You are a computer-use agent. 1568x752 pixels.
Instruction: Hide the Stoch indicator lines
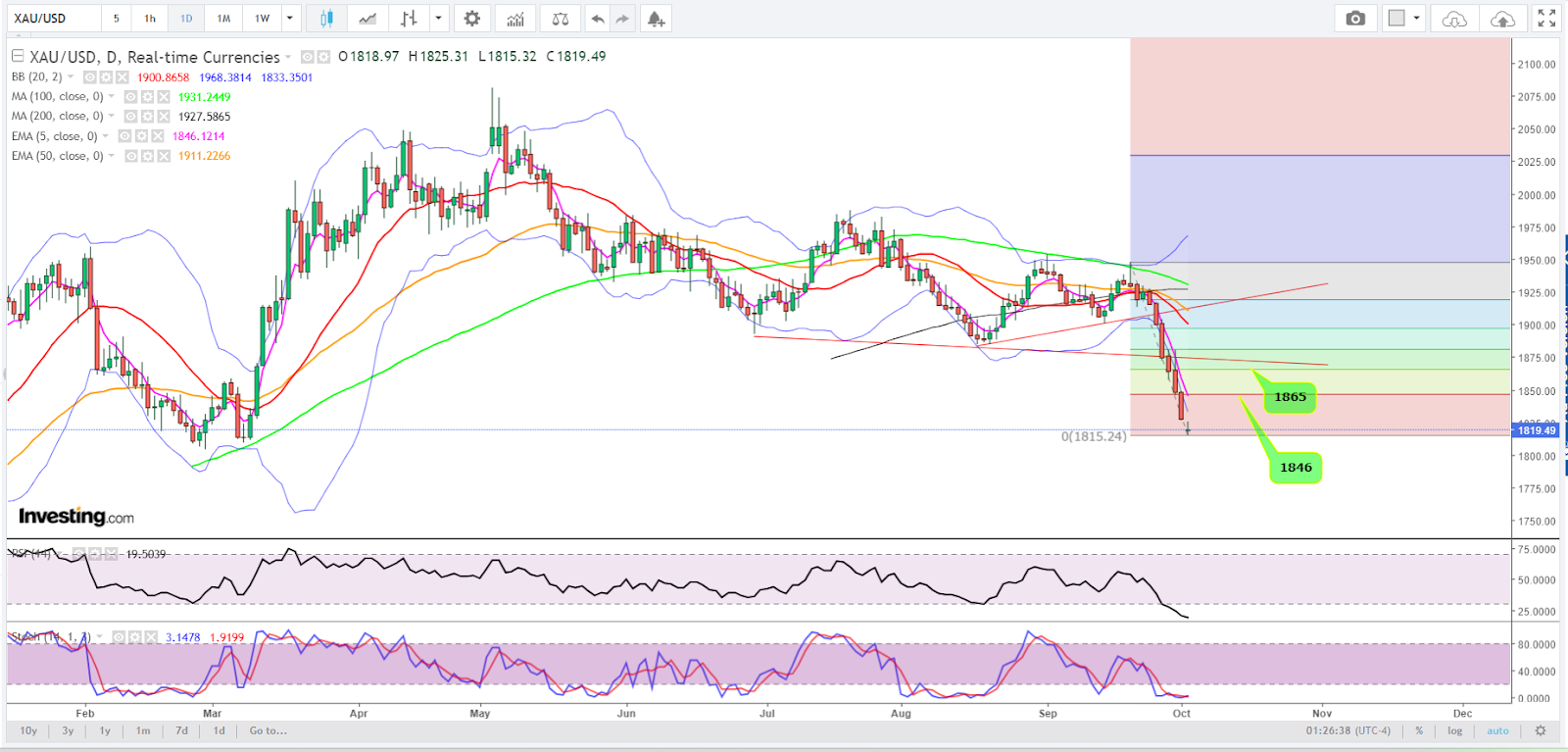pyautogui.click(x=118, y=637)
